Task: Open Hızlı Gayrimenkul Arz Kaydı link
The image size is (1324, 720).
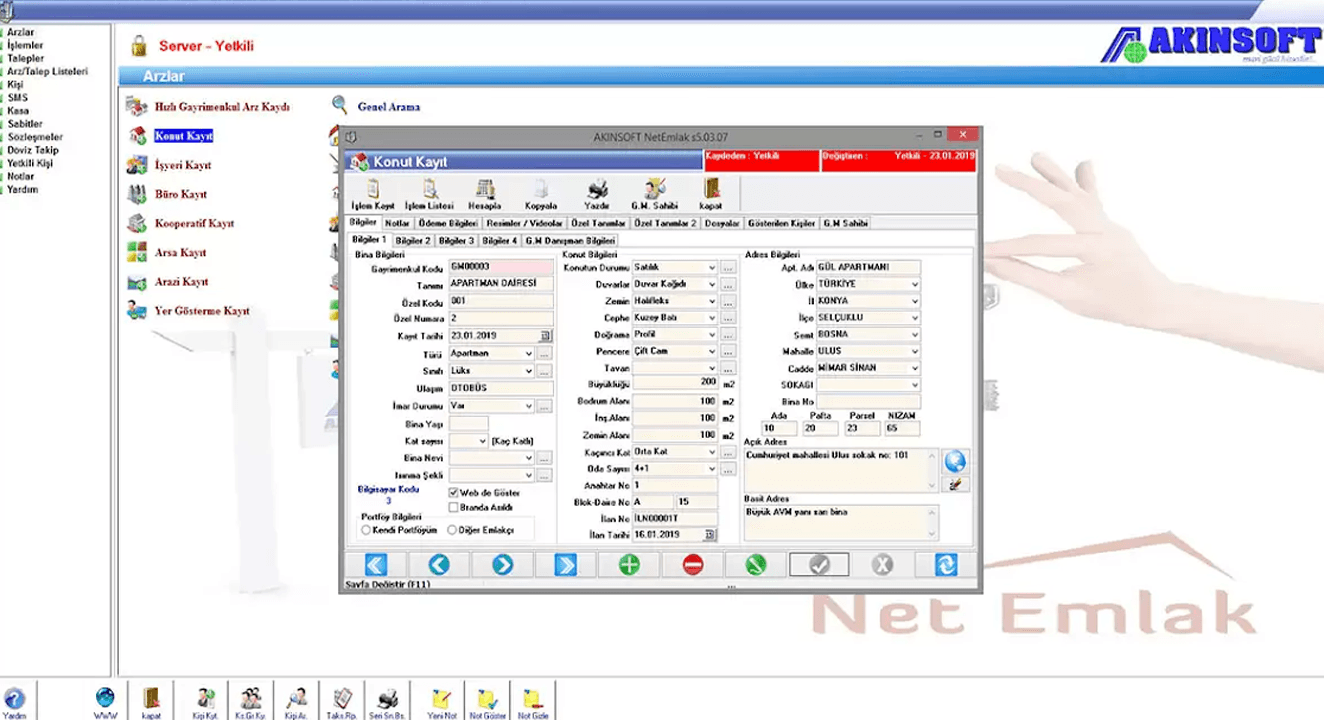Action: click(x=222, y=107)
